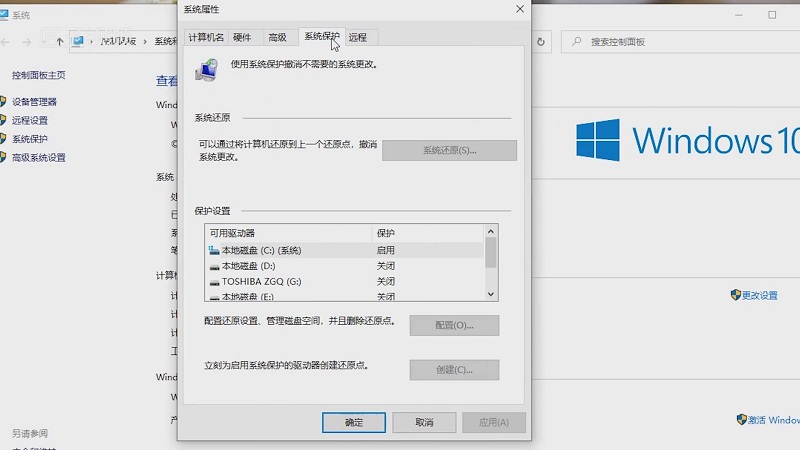This screenshot has height=450, width=800.
Task: Click the computer icon in address bar
Action: [78, 41]
